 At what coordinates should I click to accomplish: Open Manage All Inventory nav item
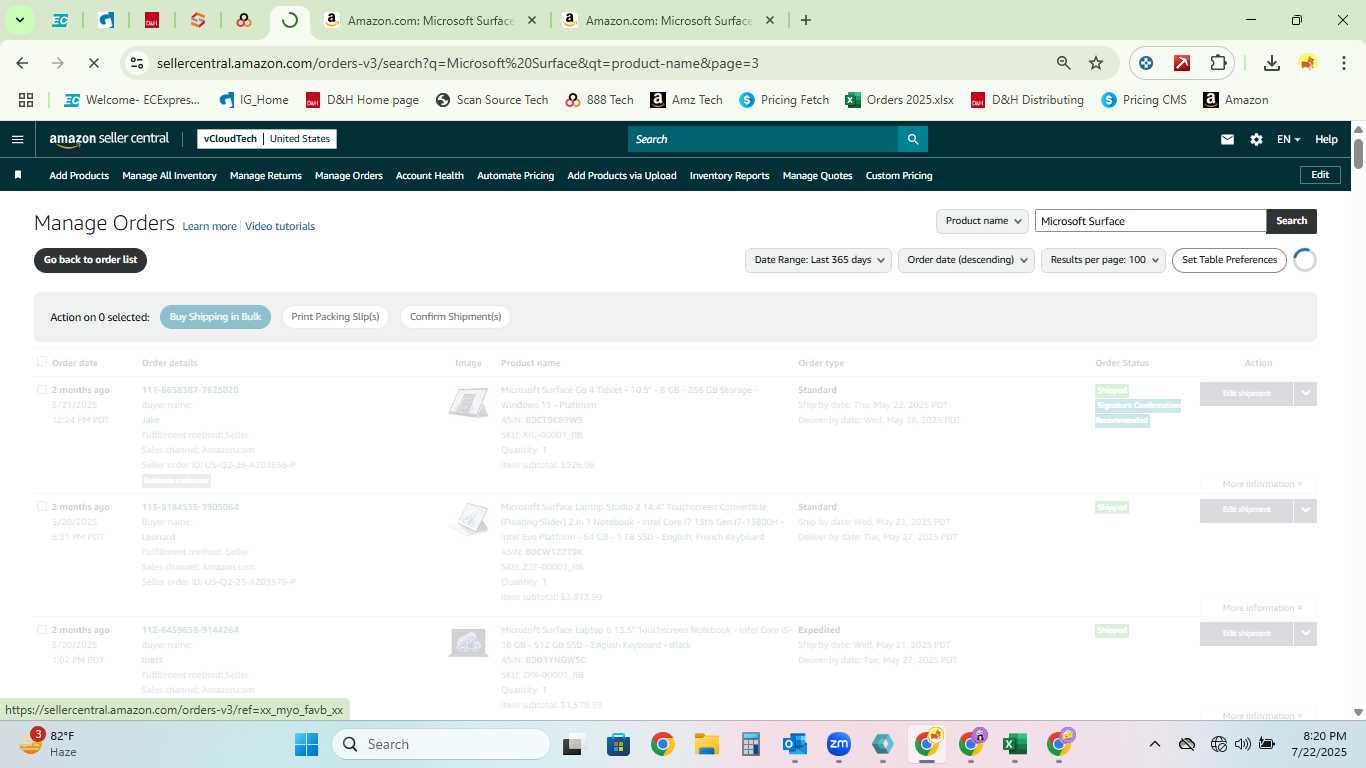(x=169, y=175)
